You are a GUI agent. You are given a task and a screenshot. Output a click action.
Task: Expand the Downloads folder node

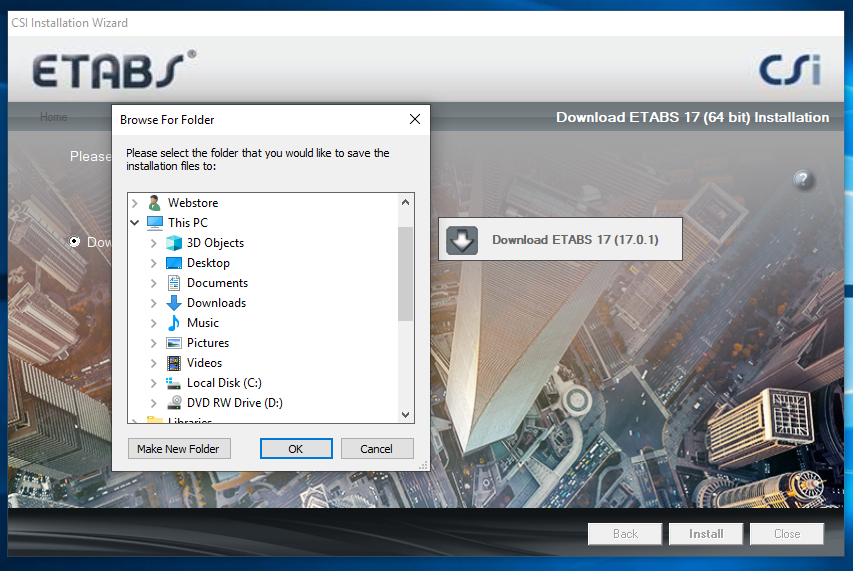pos(154,303)
